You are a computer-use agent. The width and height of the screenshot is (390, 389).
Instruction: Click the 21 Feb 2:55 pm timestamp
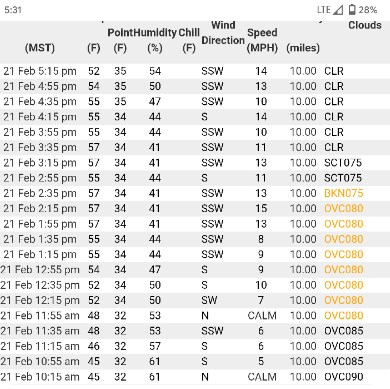[x=40, y=178]
